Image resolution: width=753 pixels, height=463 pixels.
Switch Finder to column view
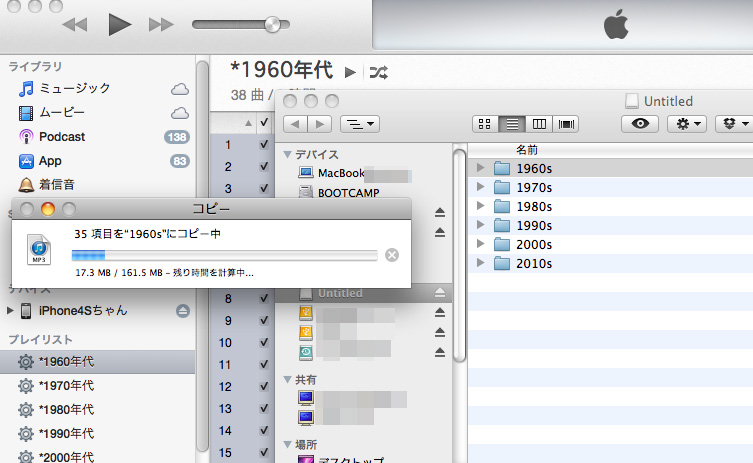click(x=539, y=124)
